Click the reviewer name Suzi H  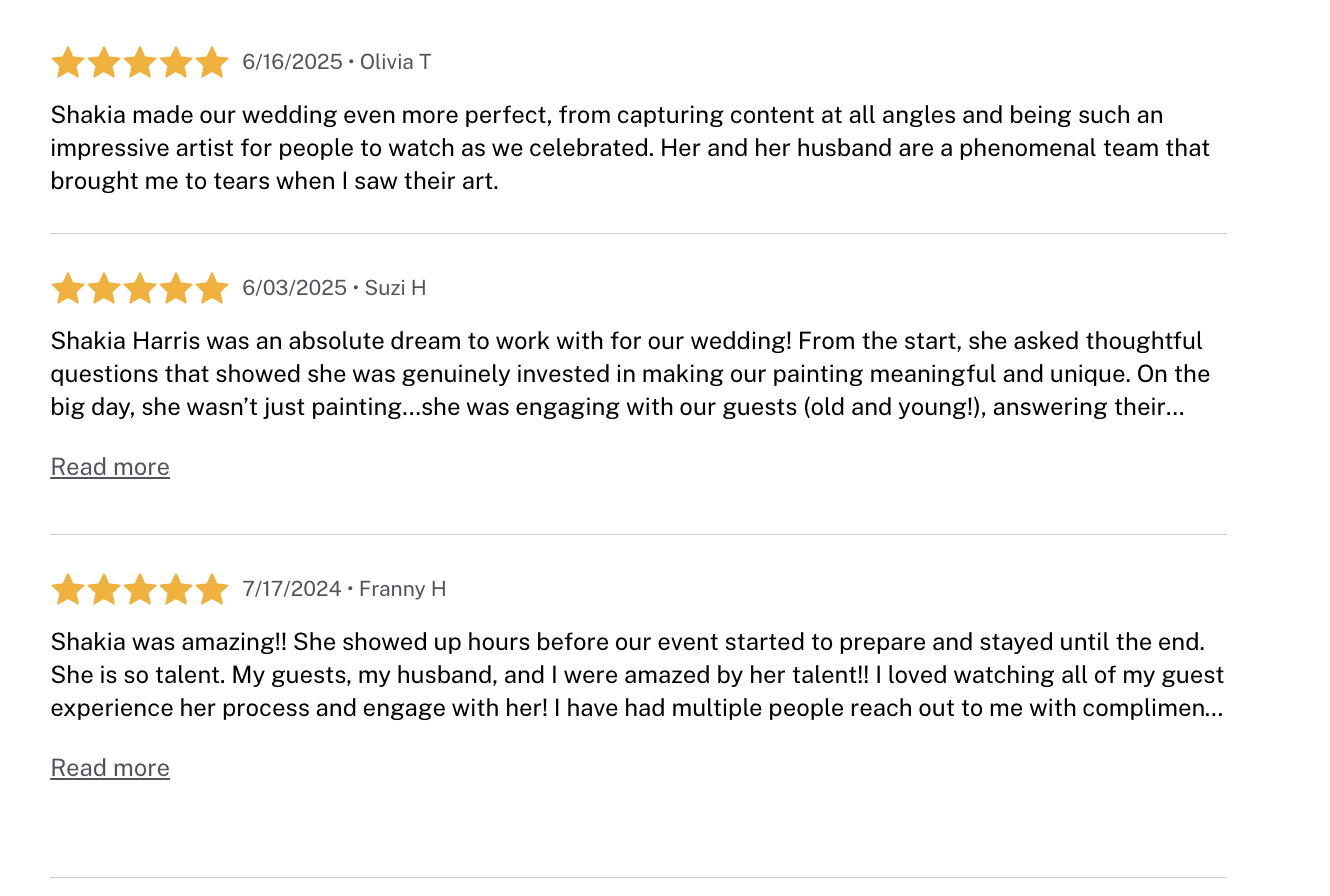[x=395, y=288]
